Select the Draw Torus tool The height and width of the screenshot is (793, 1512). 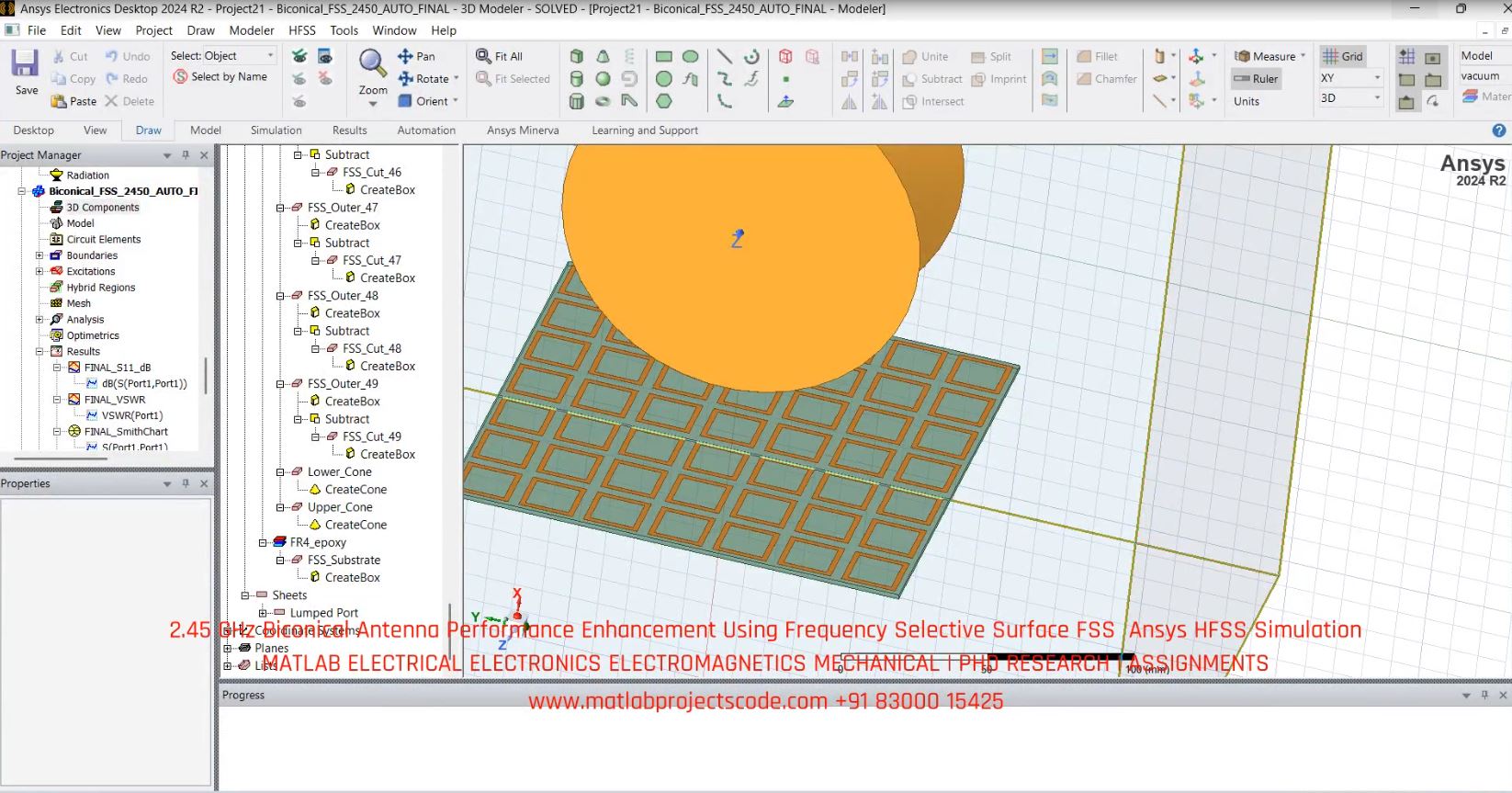pyautogui.click(x=603, y=101)
